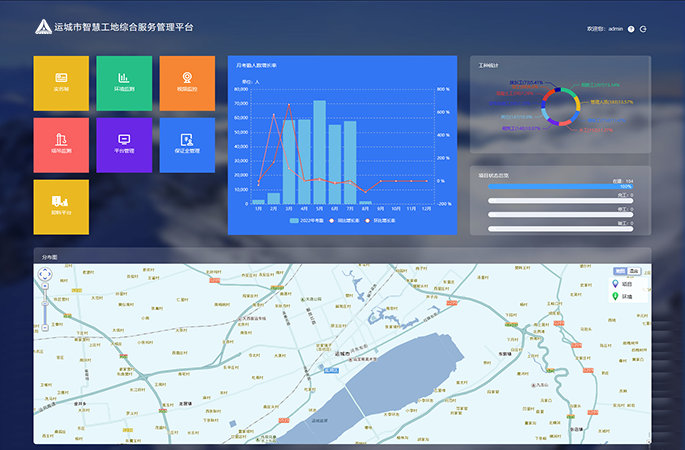This screenshot has height=450, width=685.
Task: Click the blue 项目 marker legend icon
Action: (615, 284)
